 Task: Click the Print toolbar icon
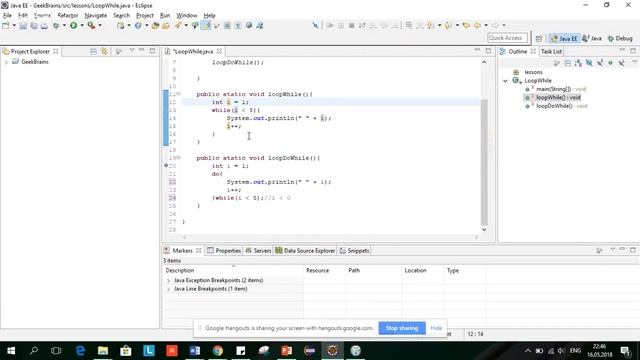pos(44,25)
